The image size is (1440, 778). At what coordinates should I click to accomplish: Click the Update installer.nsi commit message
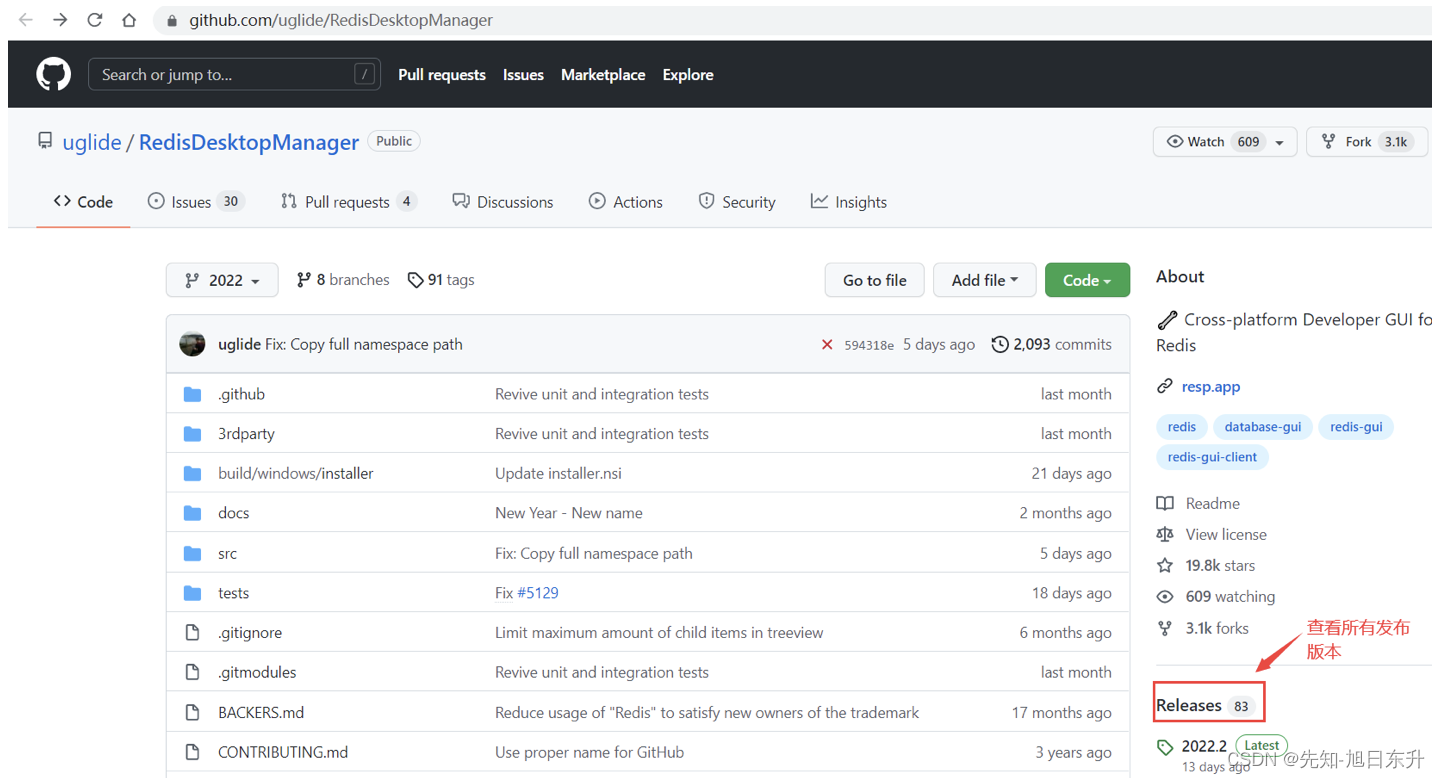click(558, 473)
